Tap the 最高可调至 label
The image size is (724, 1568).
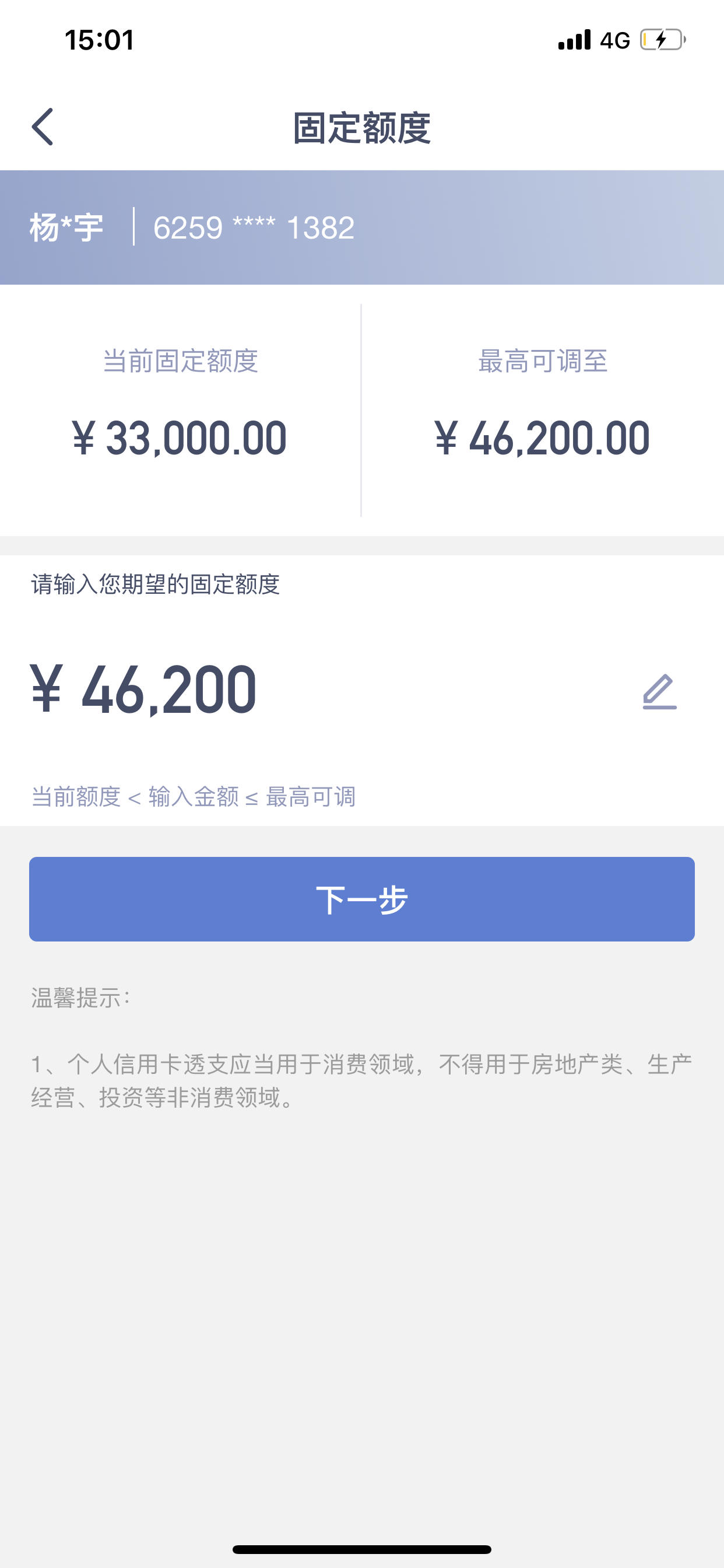543,361
